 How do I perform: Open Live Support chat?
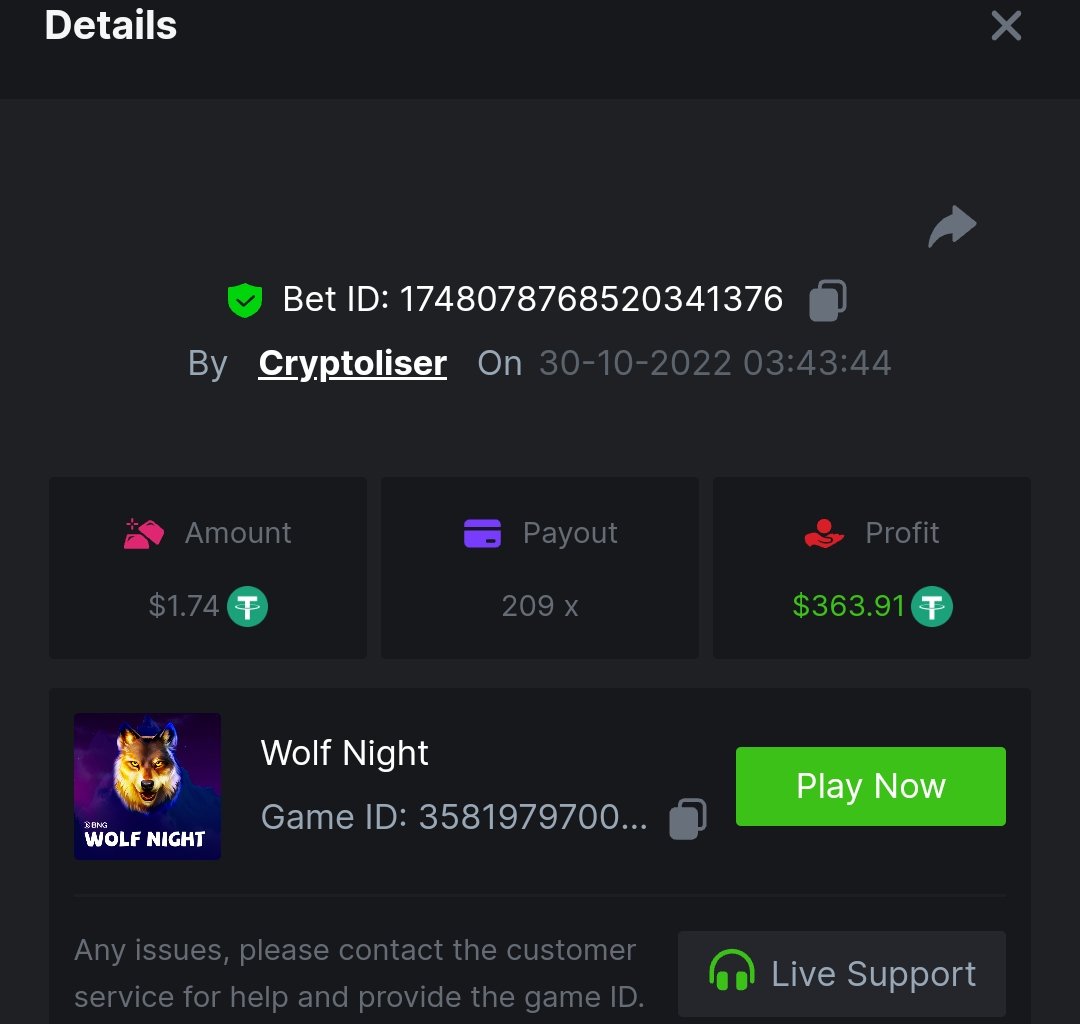842,973
